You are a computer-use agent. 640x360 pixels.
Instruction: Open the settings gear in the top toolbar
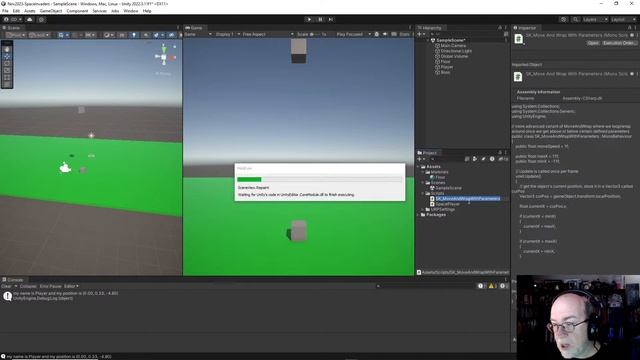click(x=41, y=19)
